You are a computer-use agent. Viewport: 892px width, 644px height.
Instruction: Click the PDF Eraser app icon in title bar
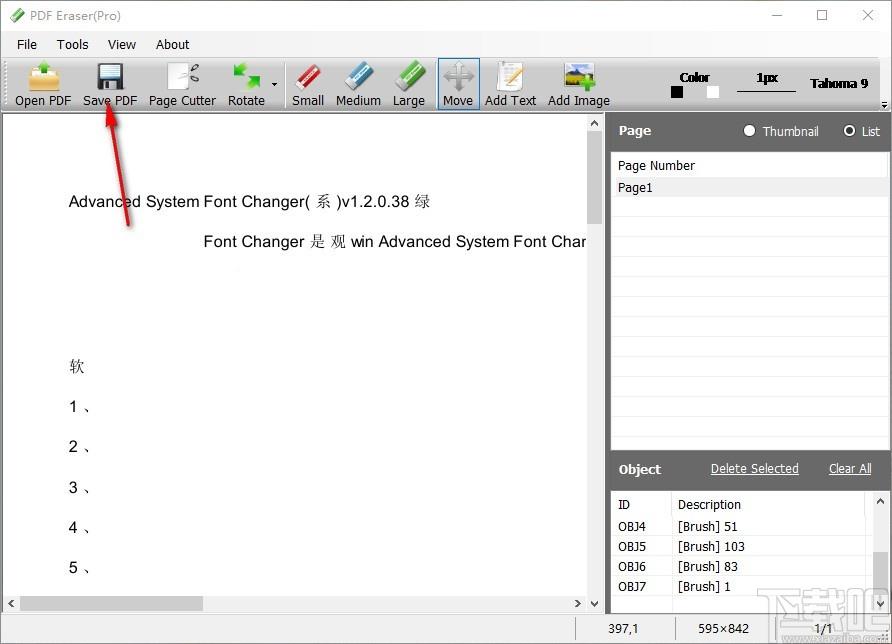pyautogui.click(x=17, y=15)
